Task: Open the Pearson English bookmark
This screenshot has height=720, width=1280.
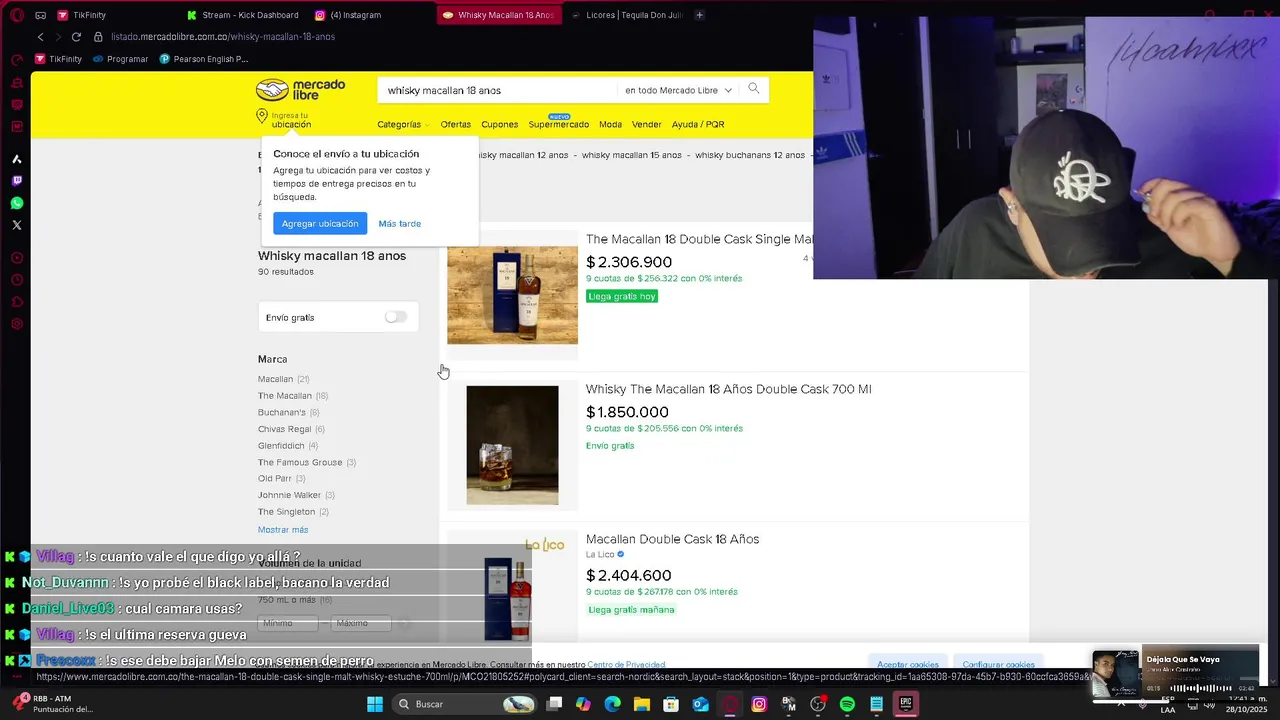Action: click(203, 59)
